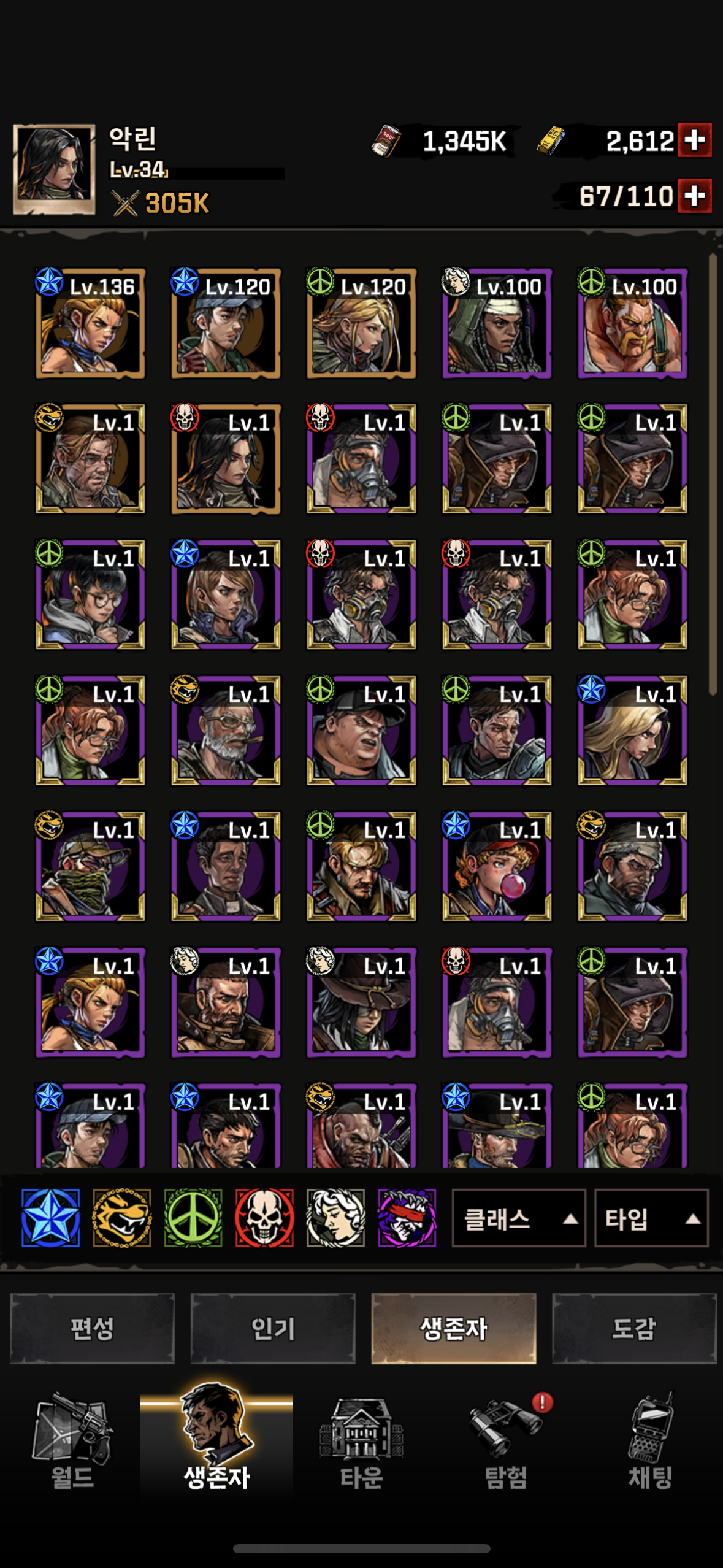
Task: Click the survivor list scrollbar
Action: pyautogui.click(x=713, y=474)
